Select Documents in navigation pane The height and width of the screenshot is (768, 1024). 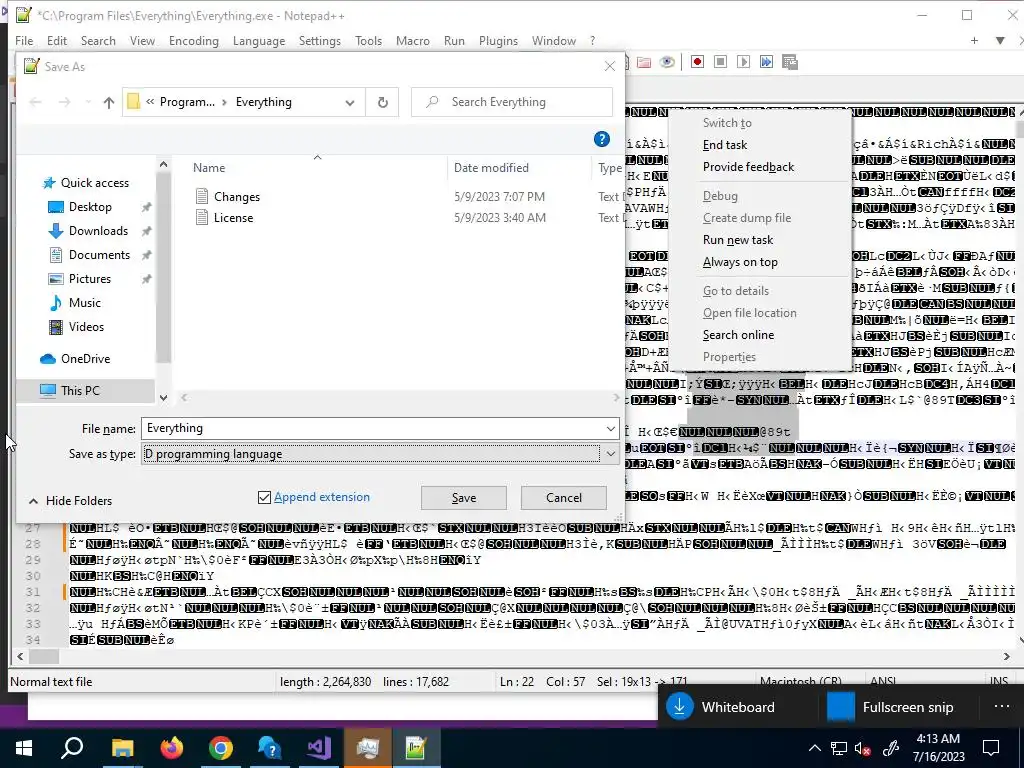tap(99, 255)
